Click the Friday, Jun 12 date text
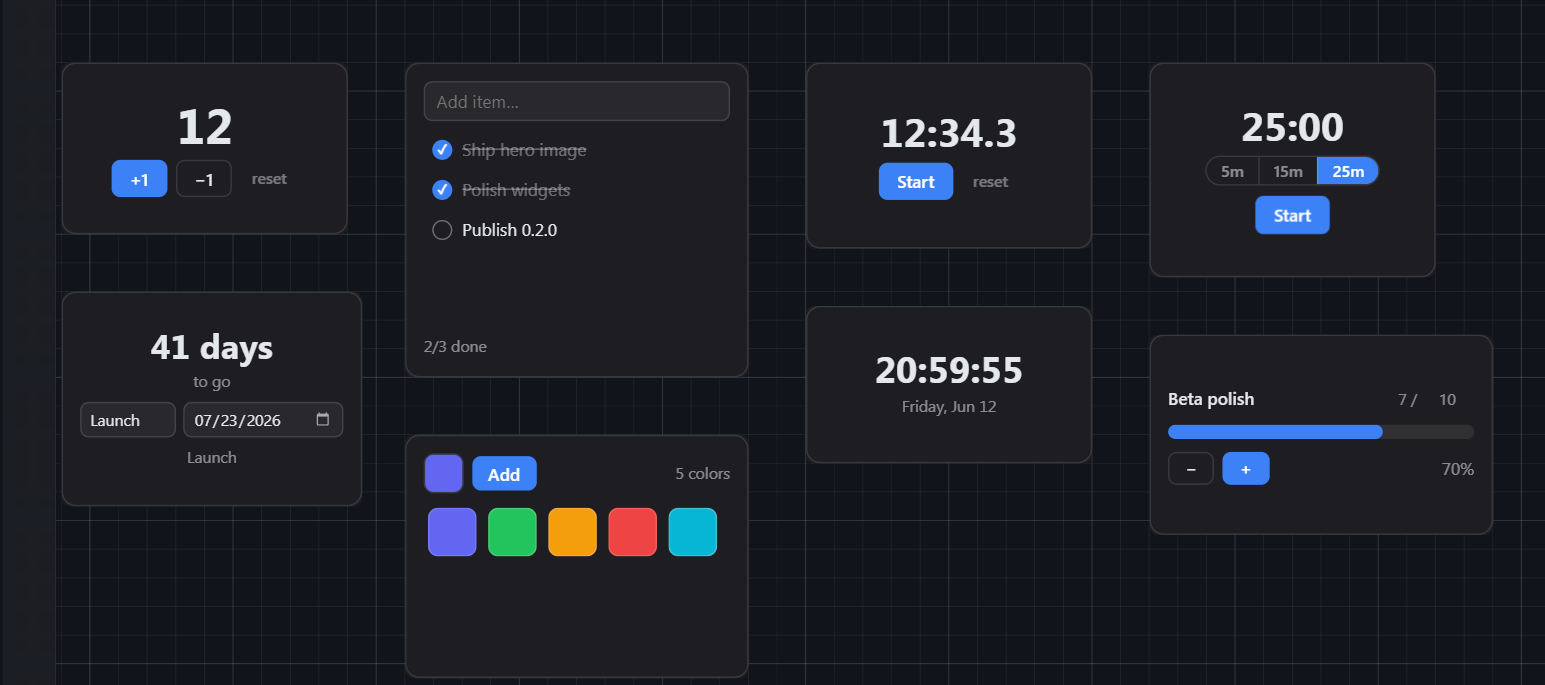Screen dimensions: 1545x685 pos(949,407)
